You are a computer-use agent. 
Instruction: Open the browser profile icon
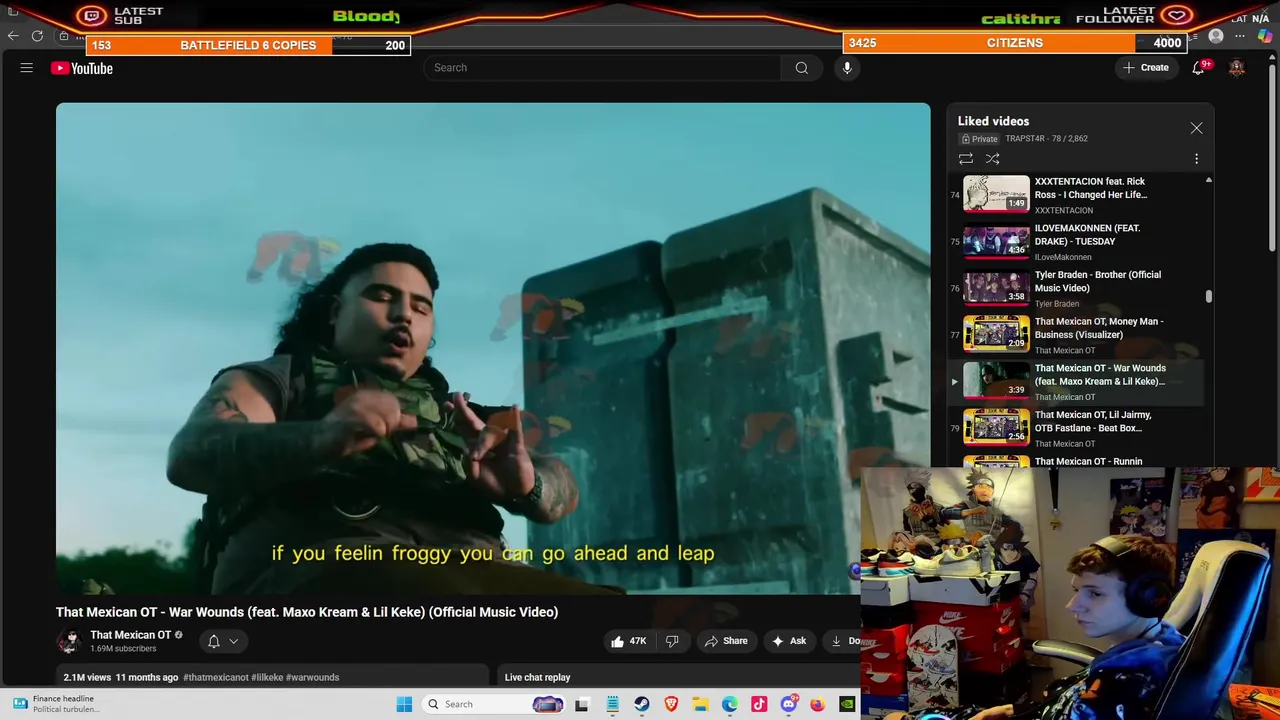(1216, 36)
